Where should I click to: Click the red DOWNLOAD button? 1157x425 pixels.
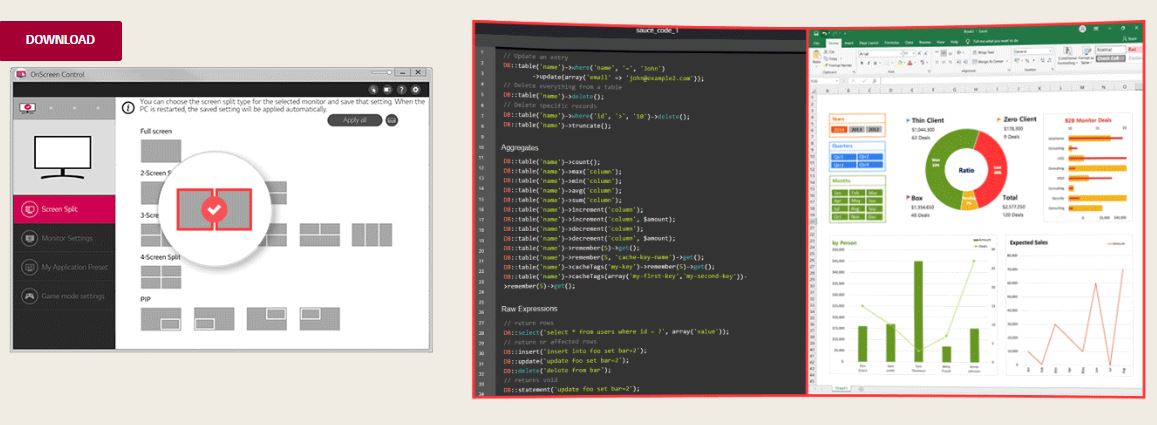coord(61,40)
